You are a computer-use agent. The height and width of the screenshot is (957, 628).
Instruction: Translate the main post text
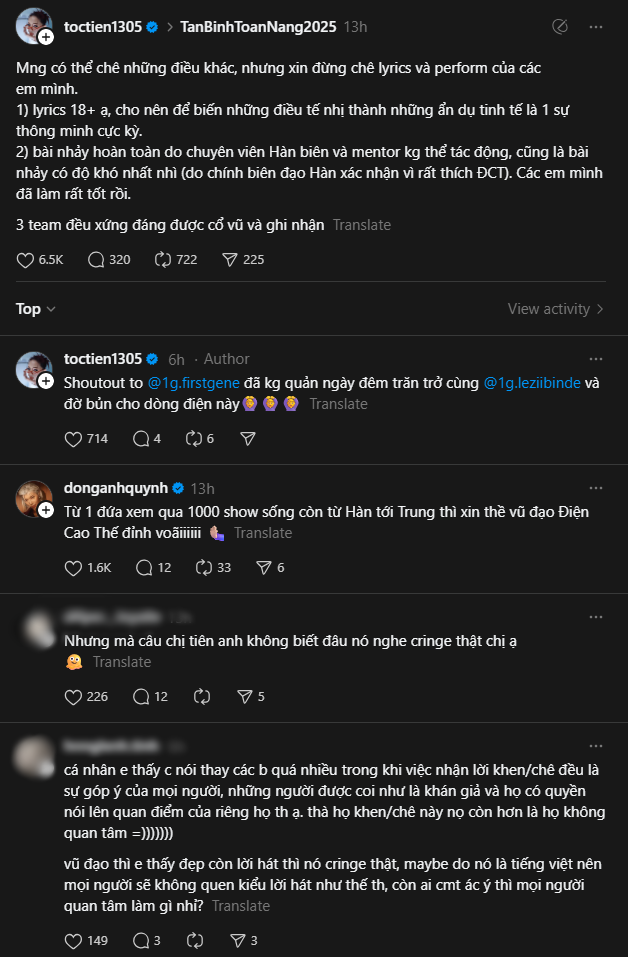click(x=362, y=225)
